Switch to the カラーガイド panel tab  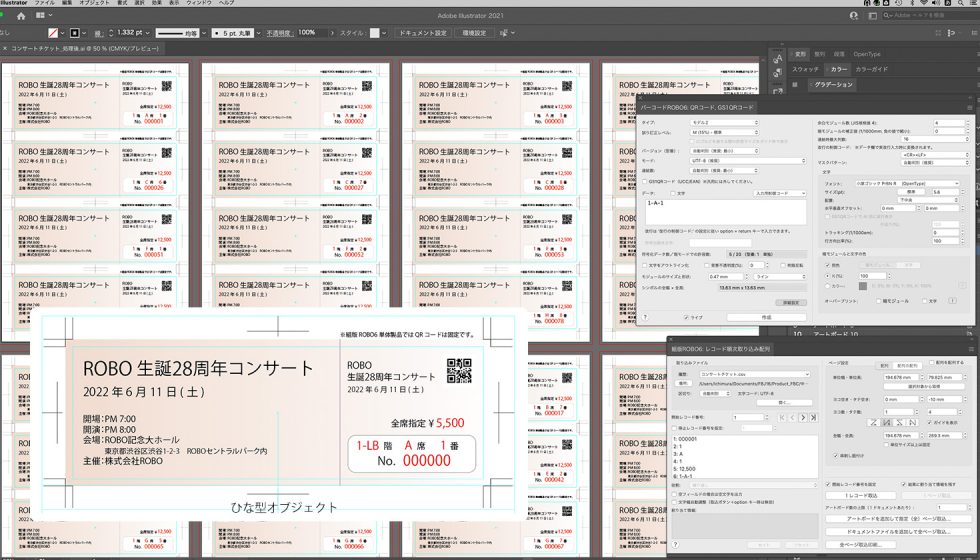pos(871,69)
